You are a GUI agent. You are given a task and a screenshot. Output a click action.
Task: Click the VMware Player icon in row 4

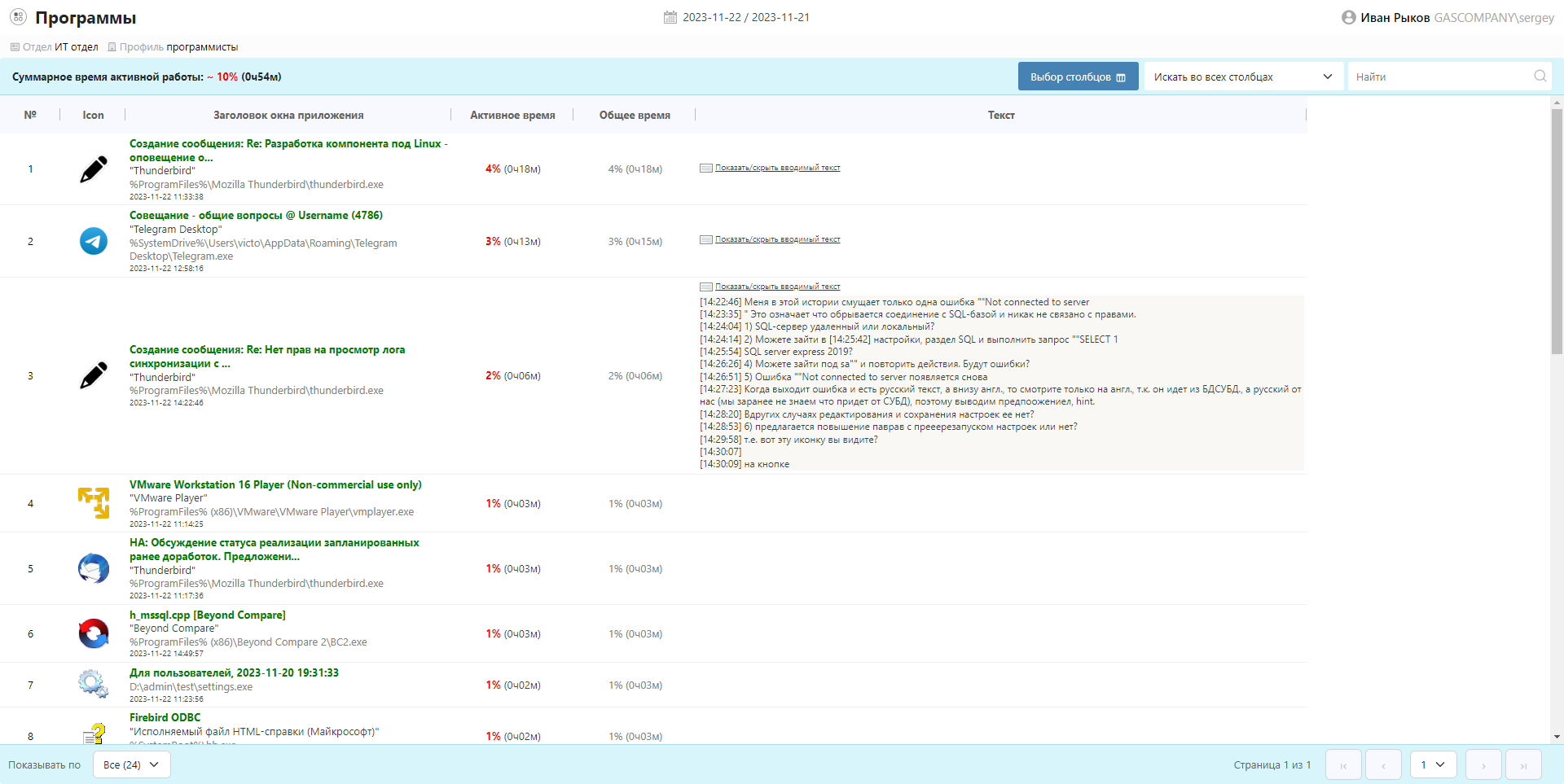94,503
